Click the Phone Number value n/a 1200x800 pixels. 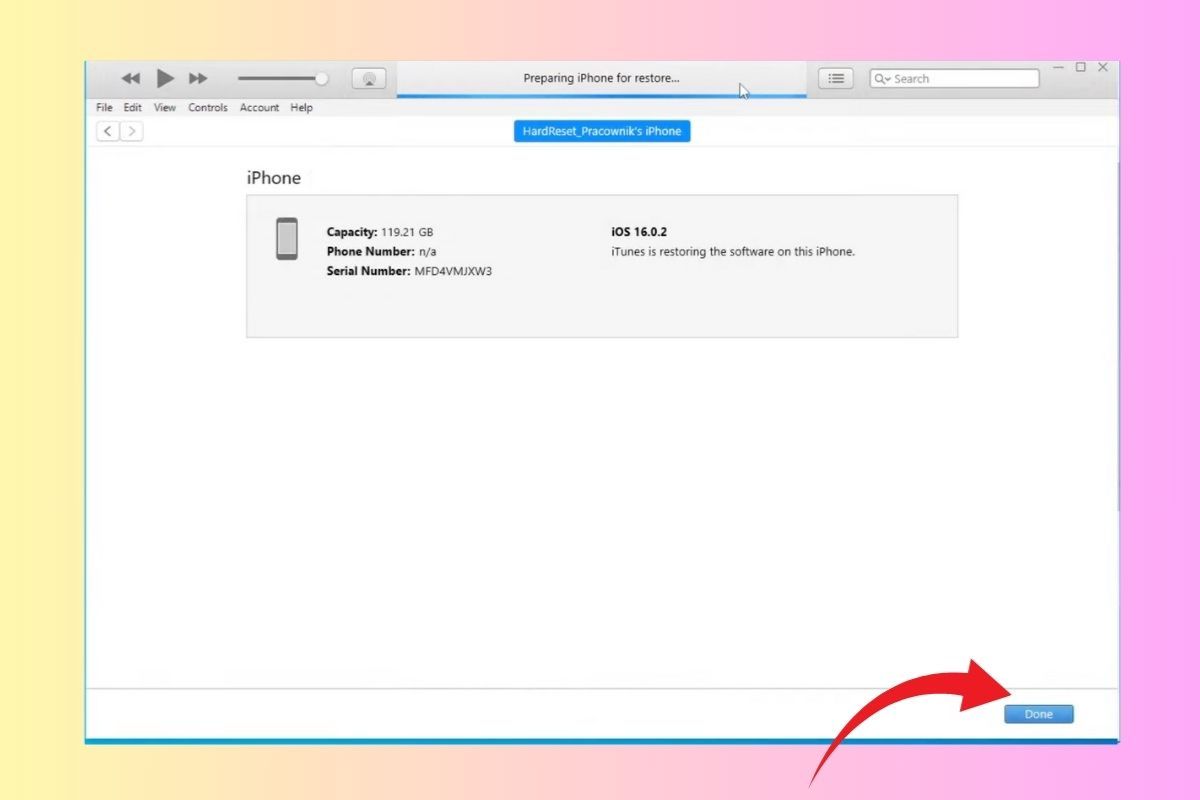[x=427, y=252]
